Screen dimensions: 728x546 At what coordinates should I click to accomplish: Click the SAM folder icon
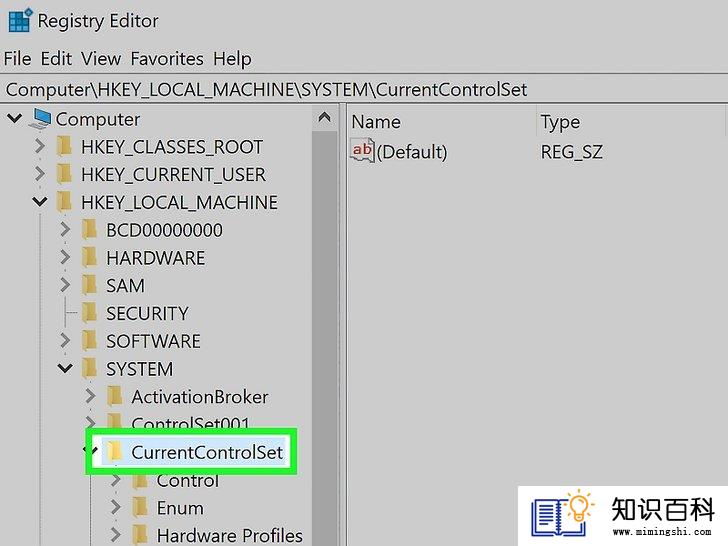(x=90, y=285)
